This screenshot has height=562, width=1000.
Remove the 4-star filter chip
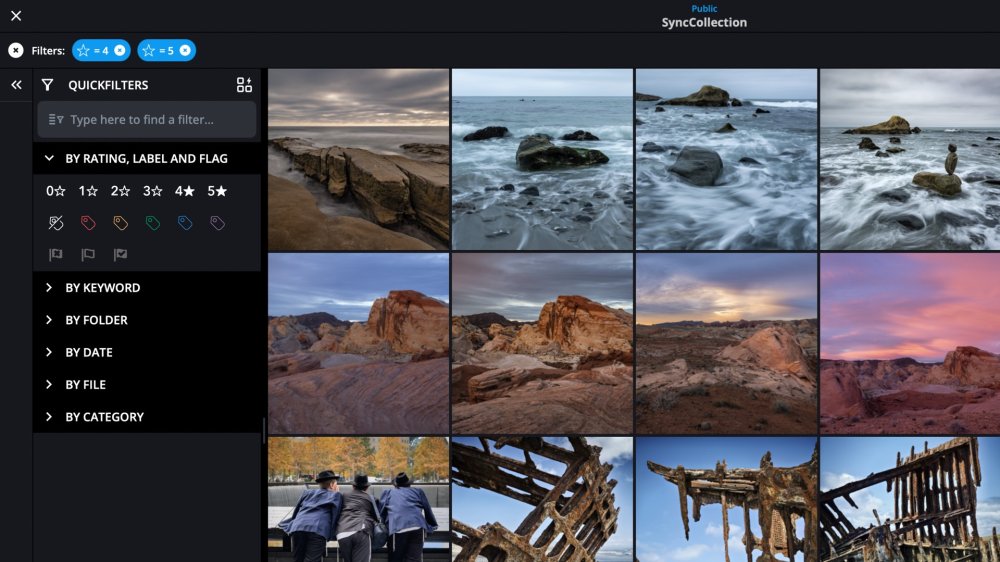[x=119, y=50]
